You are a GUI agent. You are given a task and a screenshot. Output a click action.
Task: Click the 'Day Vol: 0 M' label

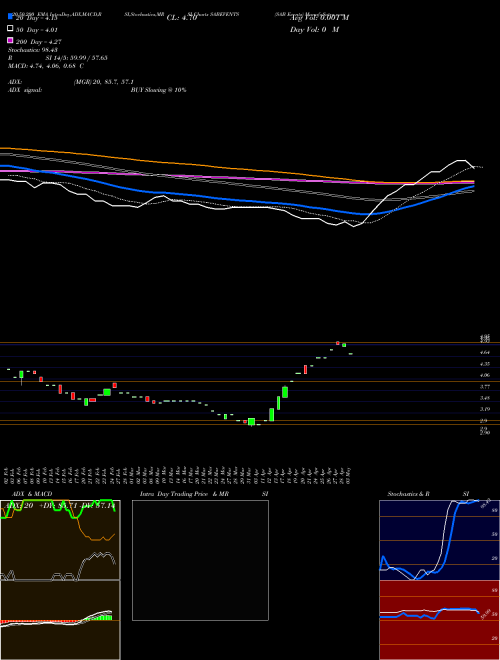pos(314,29)
